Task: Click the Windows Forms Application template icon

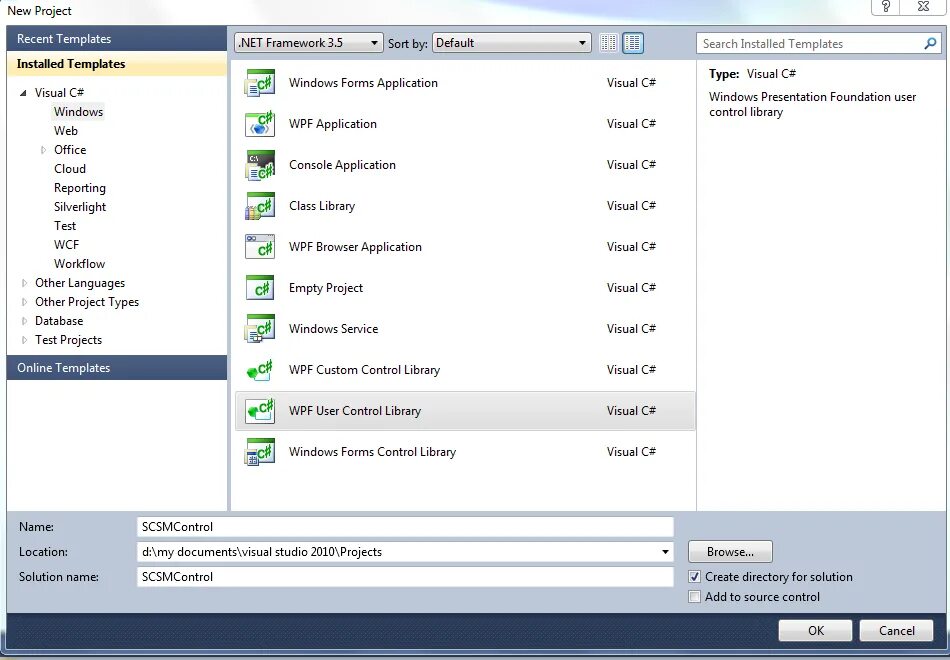Action: point(260,83)
